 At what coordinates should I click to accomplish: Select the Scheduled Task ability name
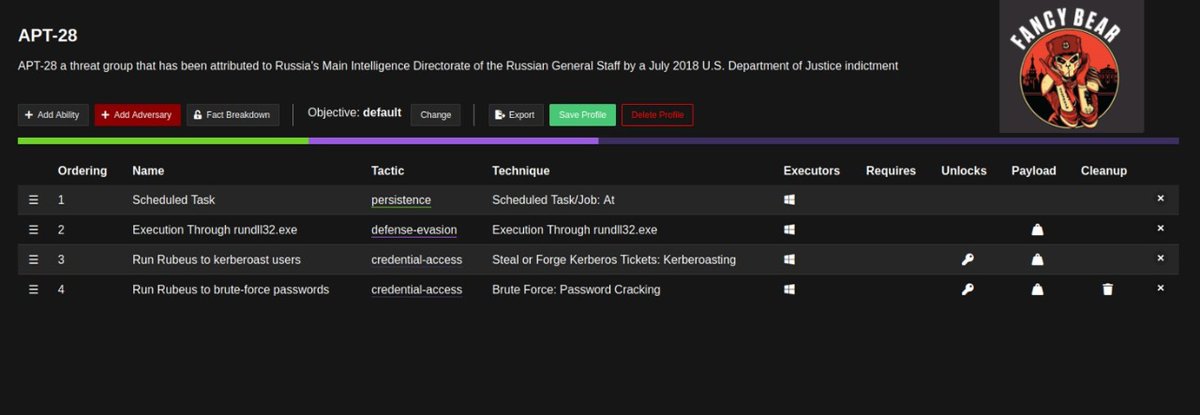tap(173, 200)
